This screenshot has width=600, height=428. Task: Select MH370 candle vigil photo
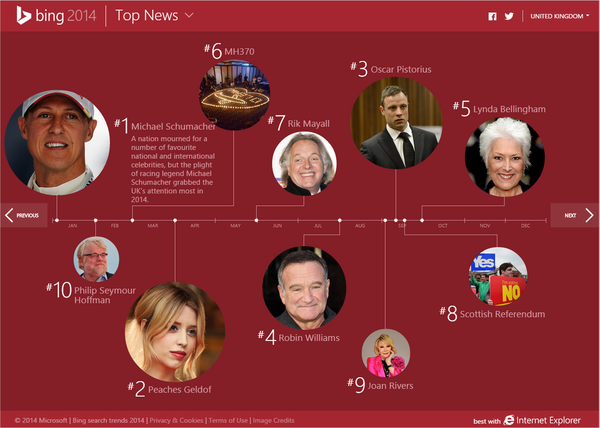click(234, 95)
